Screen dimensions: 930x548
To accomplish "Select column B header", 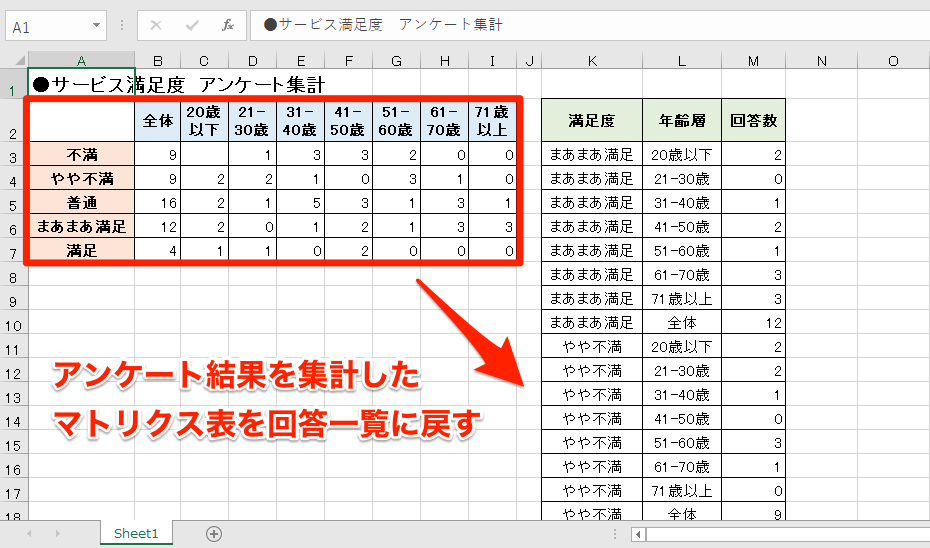I will click(x=158, y=60).
